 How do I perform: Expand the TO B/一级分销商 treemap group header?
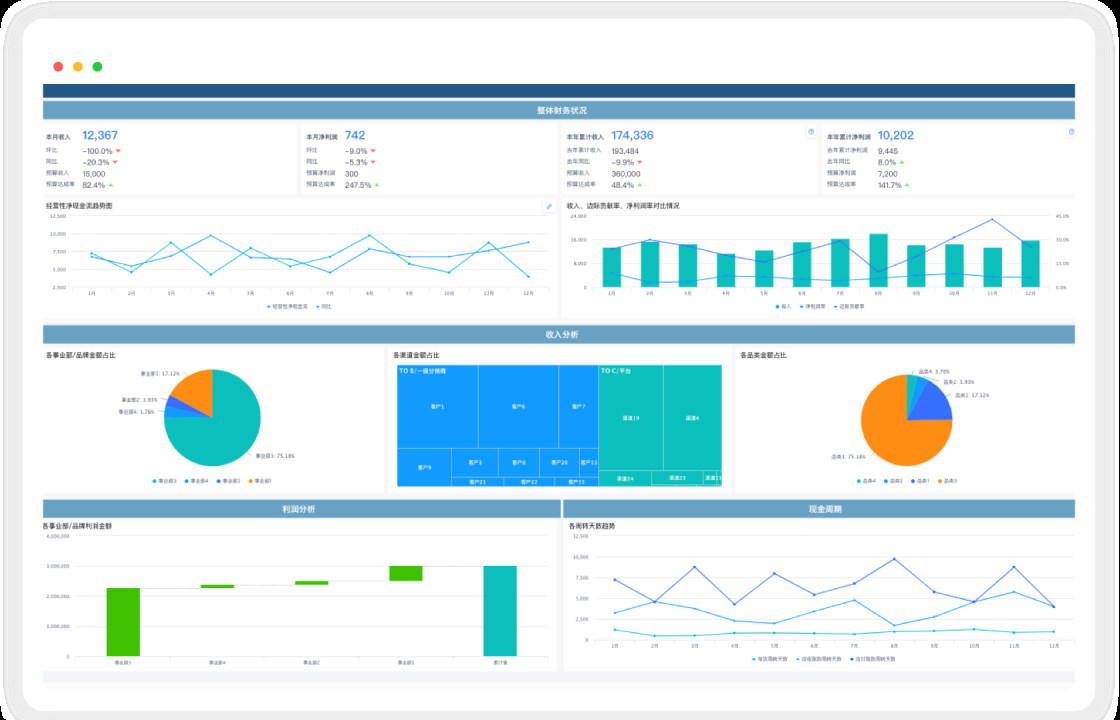point(423,371)
